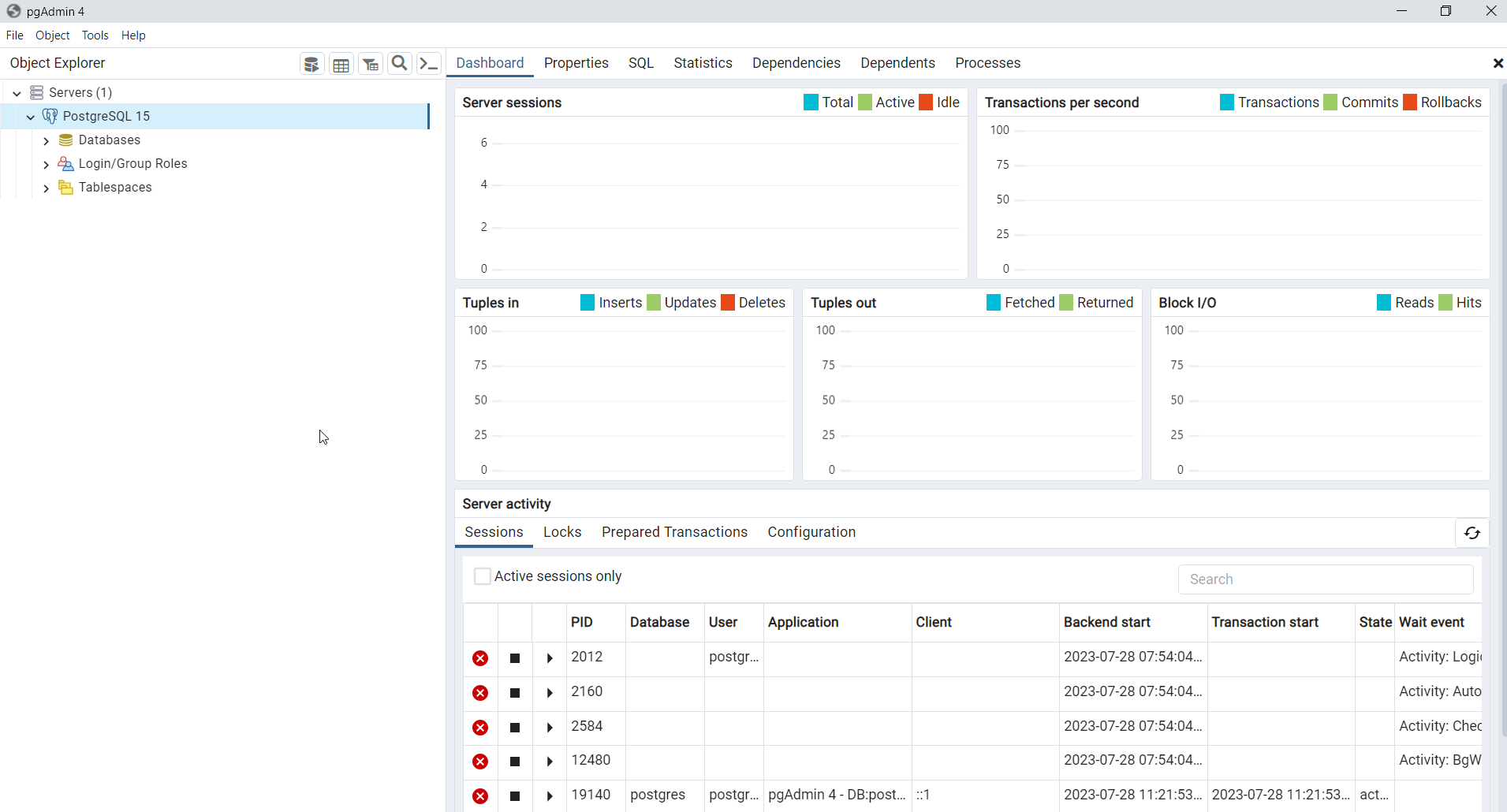This screenshot has width=1507, height=812.
Task: Sort sessions by Backend start column
Action: (x=1106, y=622)
